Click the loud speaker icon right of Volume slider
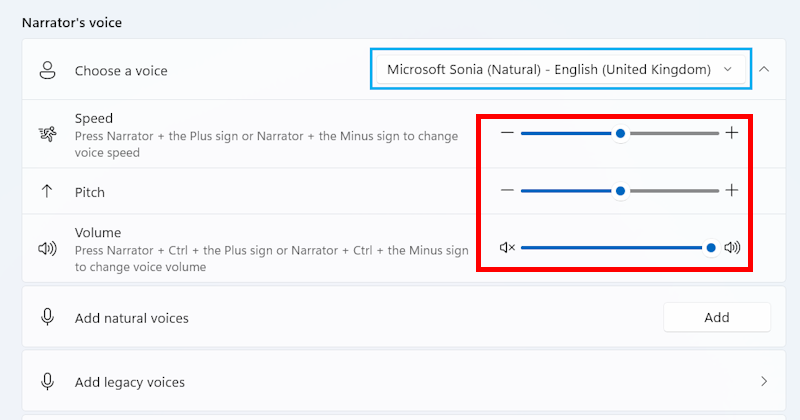 click(x=732, y=248)
